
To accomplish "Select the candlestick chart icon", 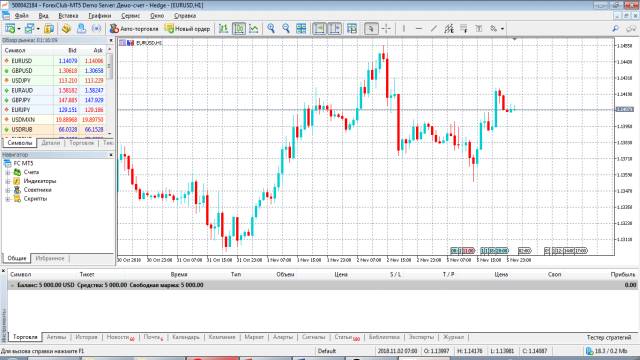I will click(239, 29).
